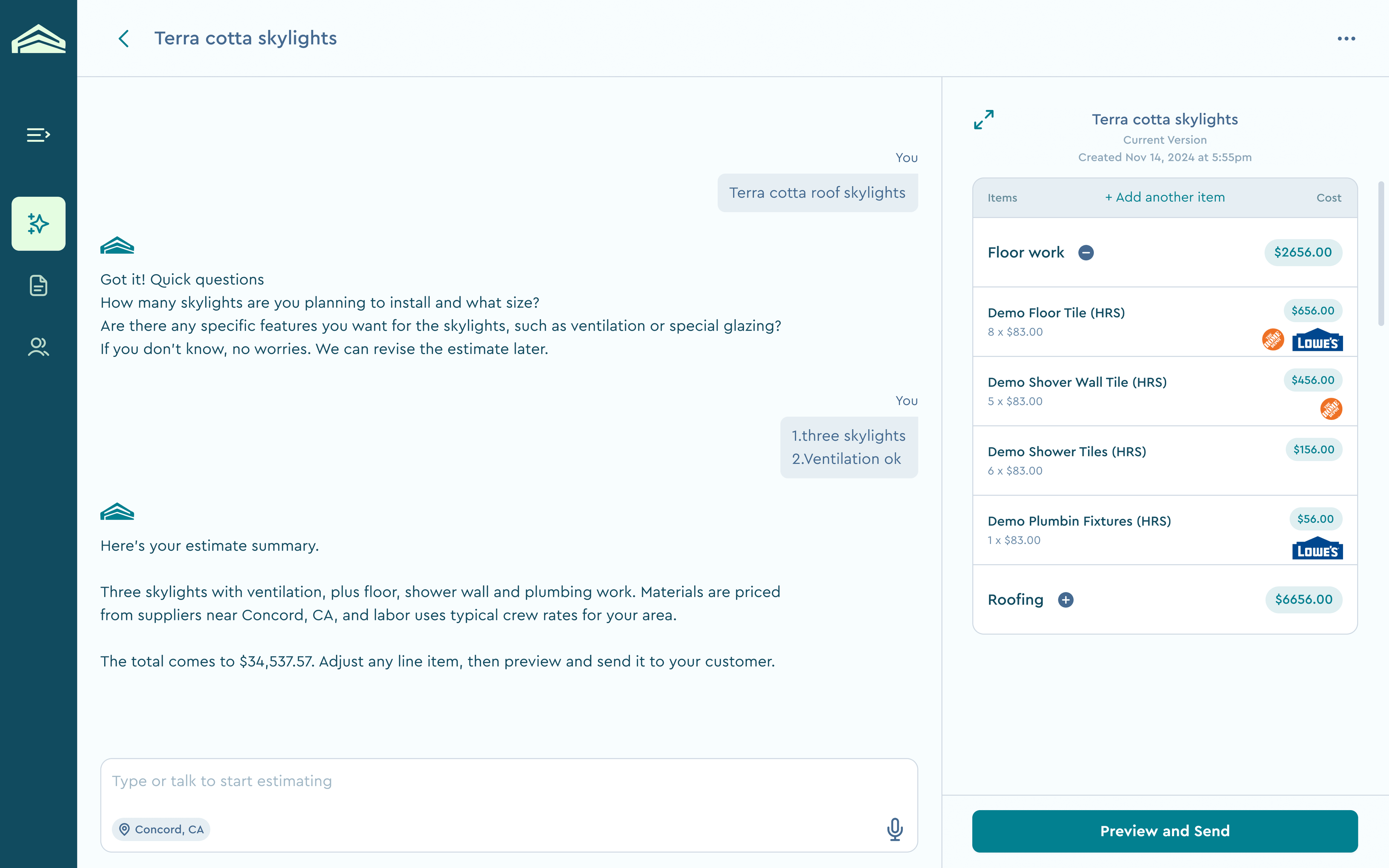Screen dimensions: 1389x868
Task: Click the items list vertical scrollbar
Action: 1381,254
